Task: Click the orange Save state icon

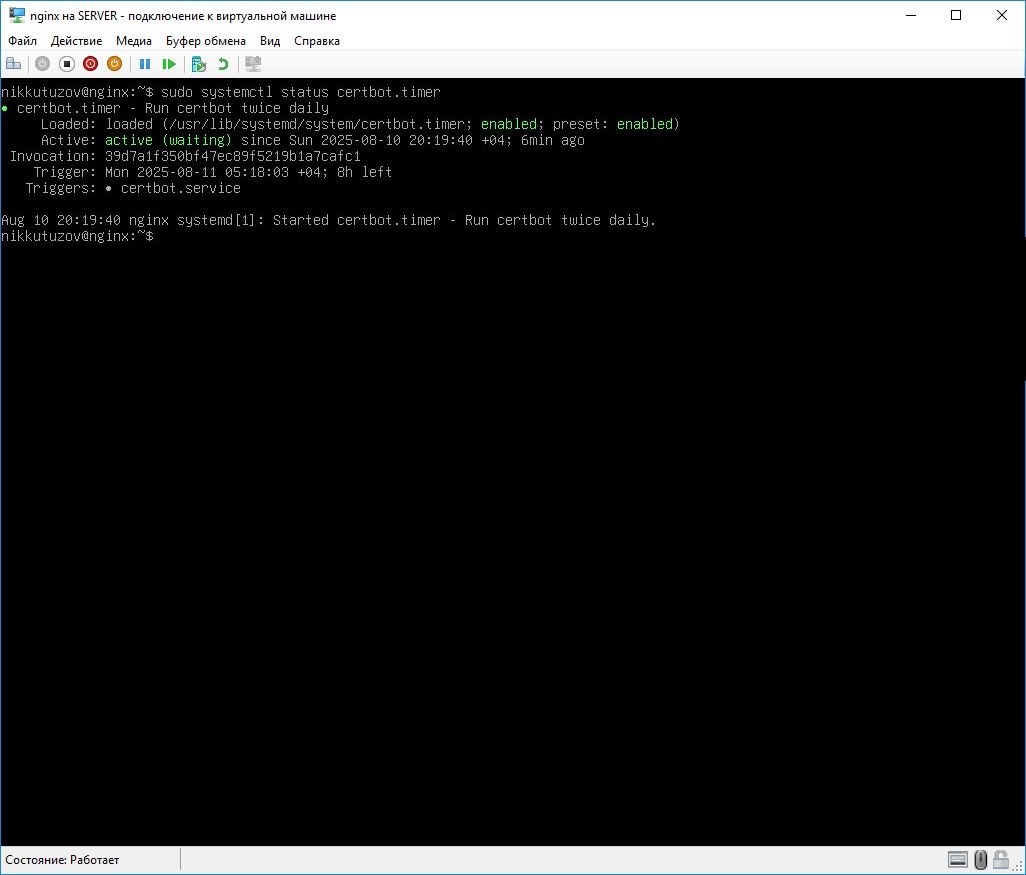Action: [x=114, y=64]
